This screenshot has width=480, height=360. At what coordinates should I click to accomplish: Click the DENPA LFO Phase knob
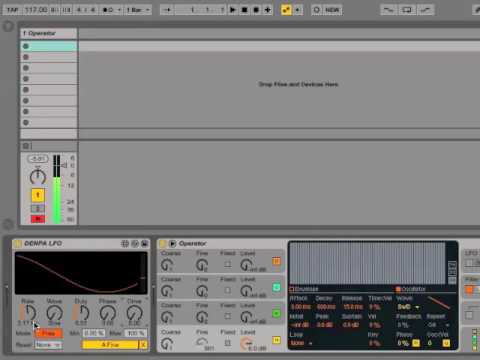(108, 313)
